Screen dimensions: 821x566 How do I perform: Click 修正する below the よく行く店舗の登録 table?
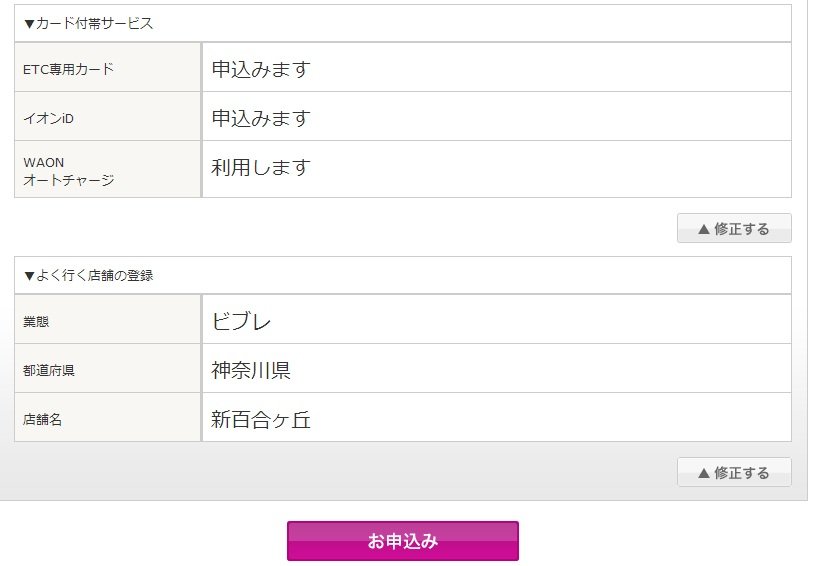734,473
